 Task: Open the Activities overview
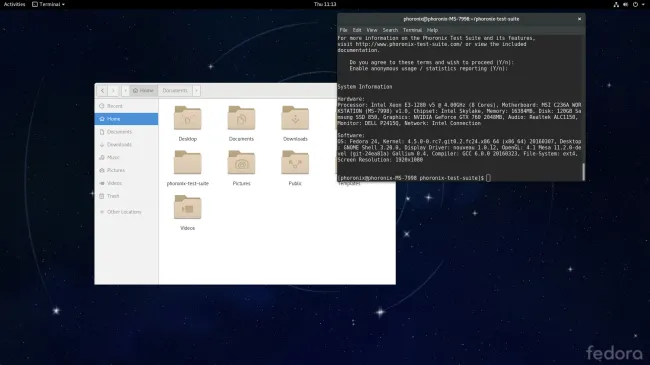15,4
